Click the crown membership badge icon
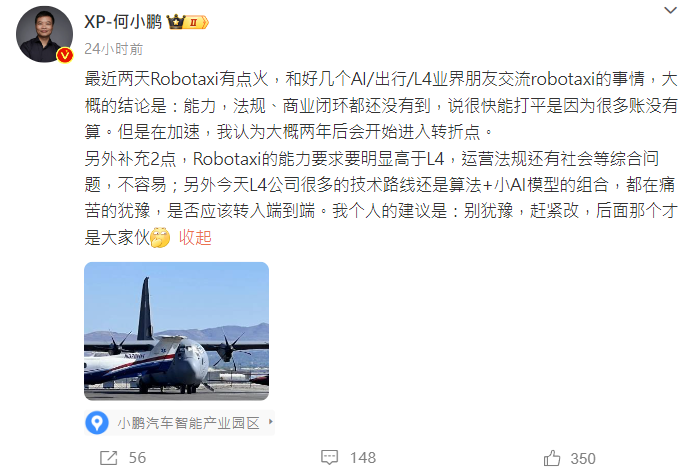 [176, 22]
